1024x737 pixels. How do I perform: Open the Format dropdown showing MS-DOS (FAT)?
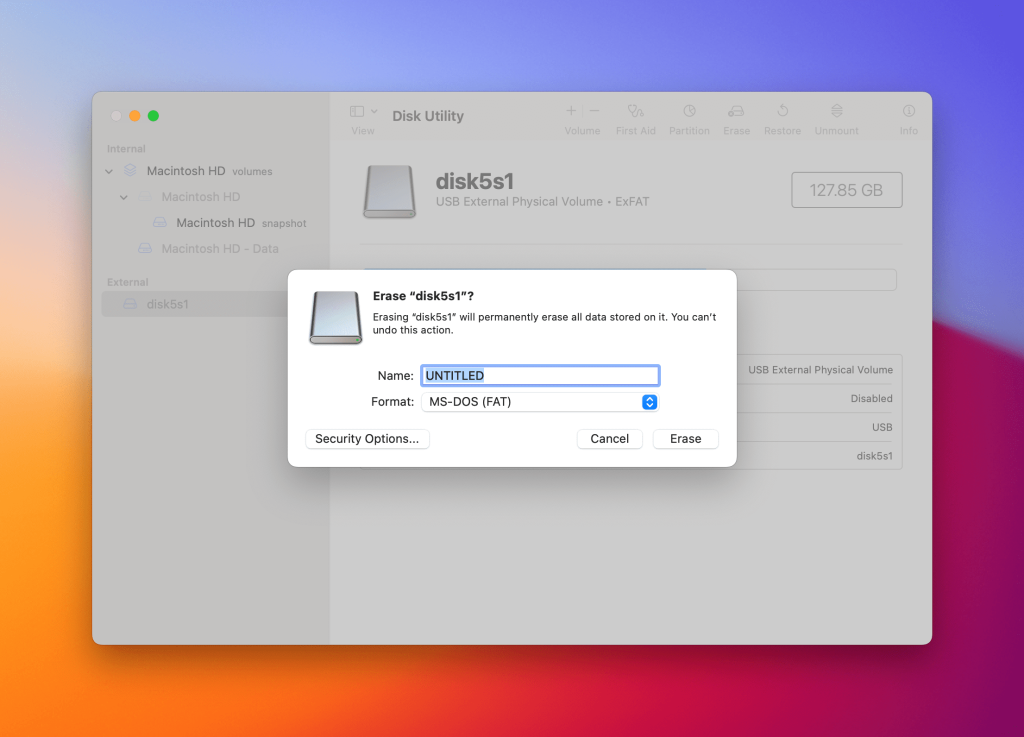540,401
